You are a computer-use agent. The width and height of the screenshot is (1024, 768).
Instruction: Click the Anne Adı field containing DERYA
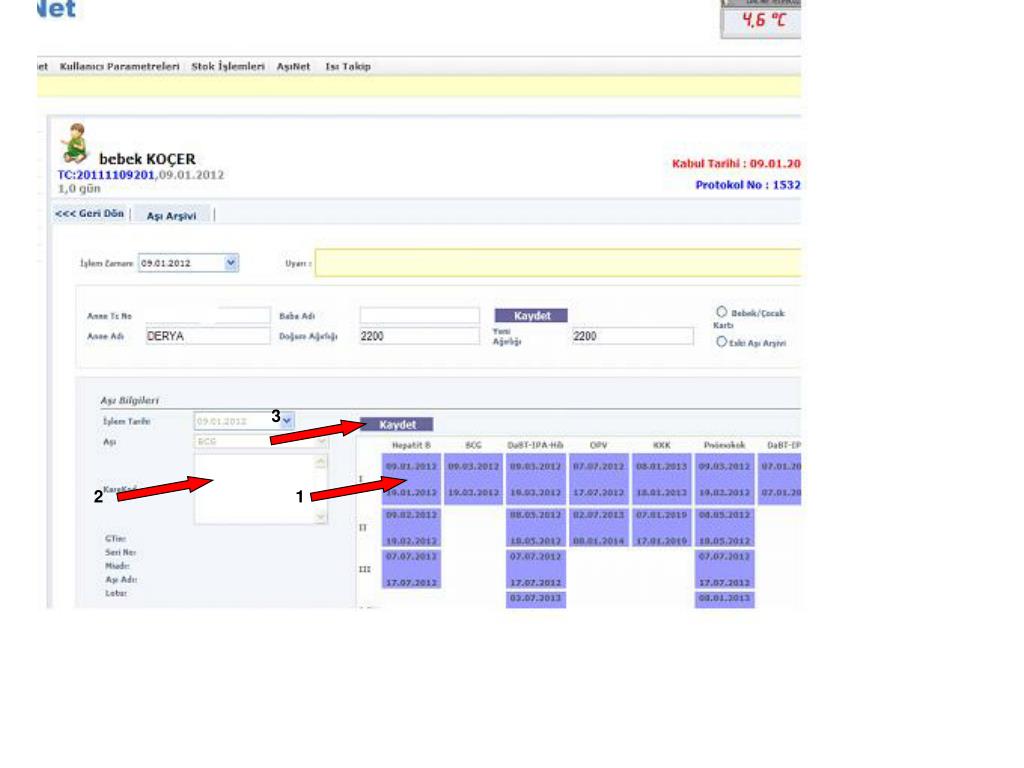[208, 336]
